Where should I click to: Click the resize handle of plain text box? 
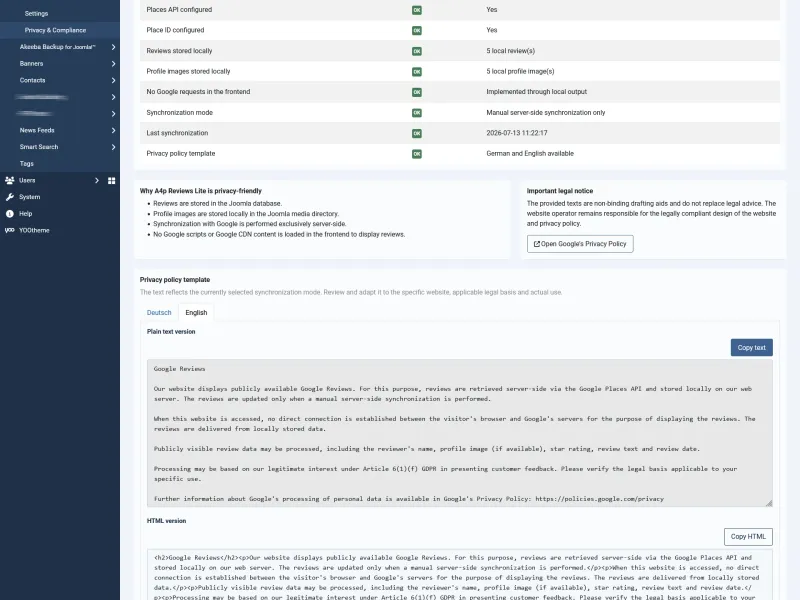click(769, 503)
